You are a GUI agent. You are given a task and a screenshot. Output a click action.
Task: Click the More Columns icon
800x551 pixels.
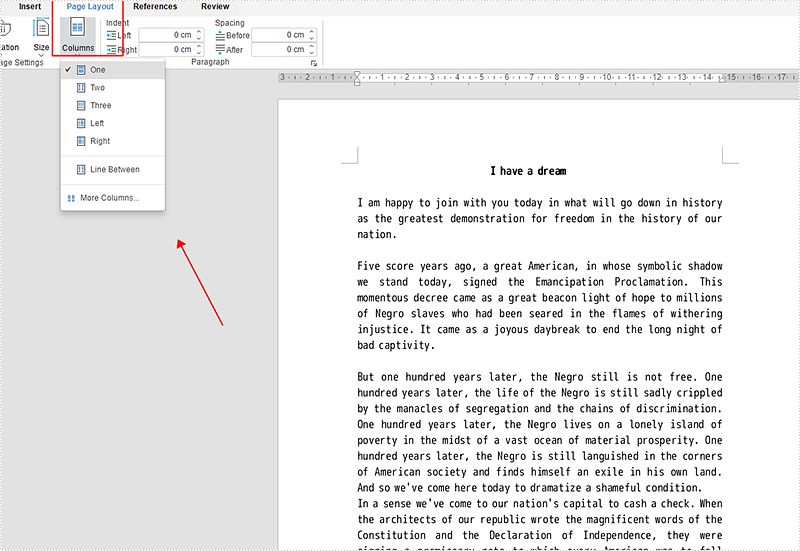71,198
